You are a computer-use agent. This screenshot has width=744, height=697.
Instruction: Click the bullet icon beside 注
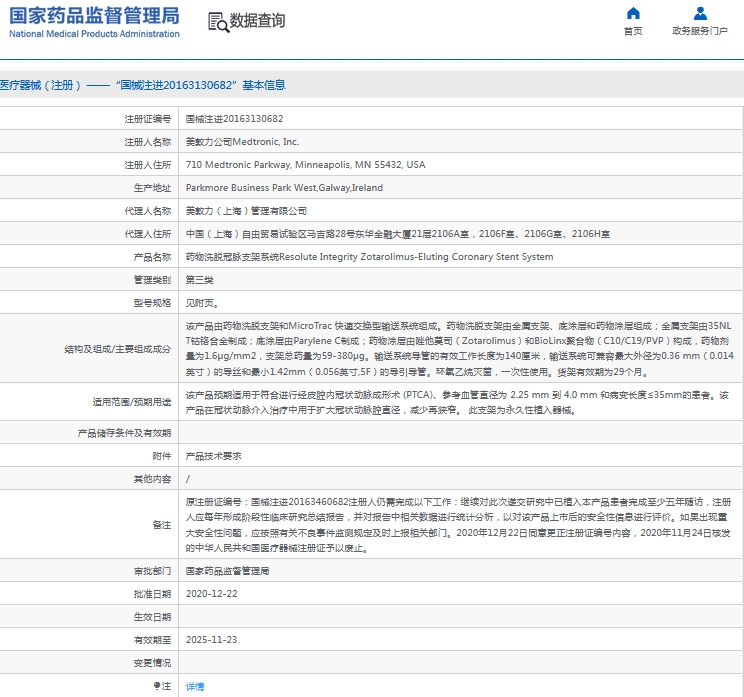tap(157, 686)
